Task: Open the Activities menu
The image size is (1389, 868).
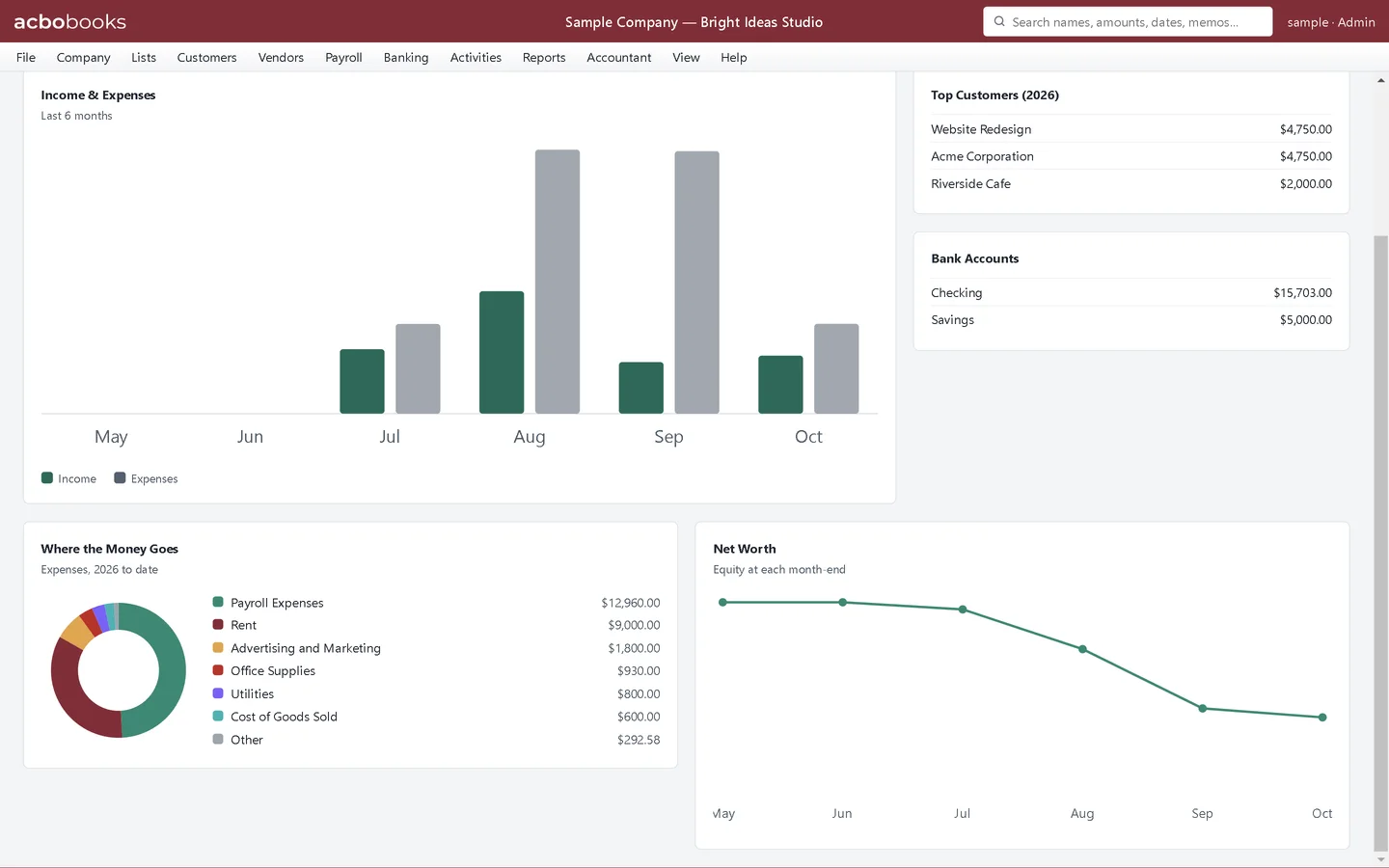Action: coord(476,57)
